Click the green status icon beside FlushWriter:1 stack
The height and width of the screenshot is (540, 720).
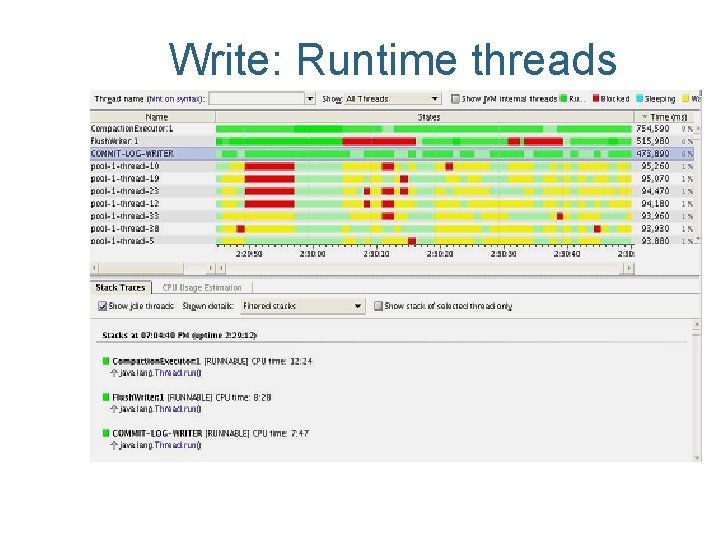coord(106,397)
